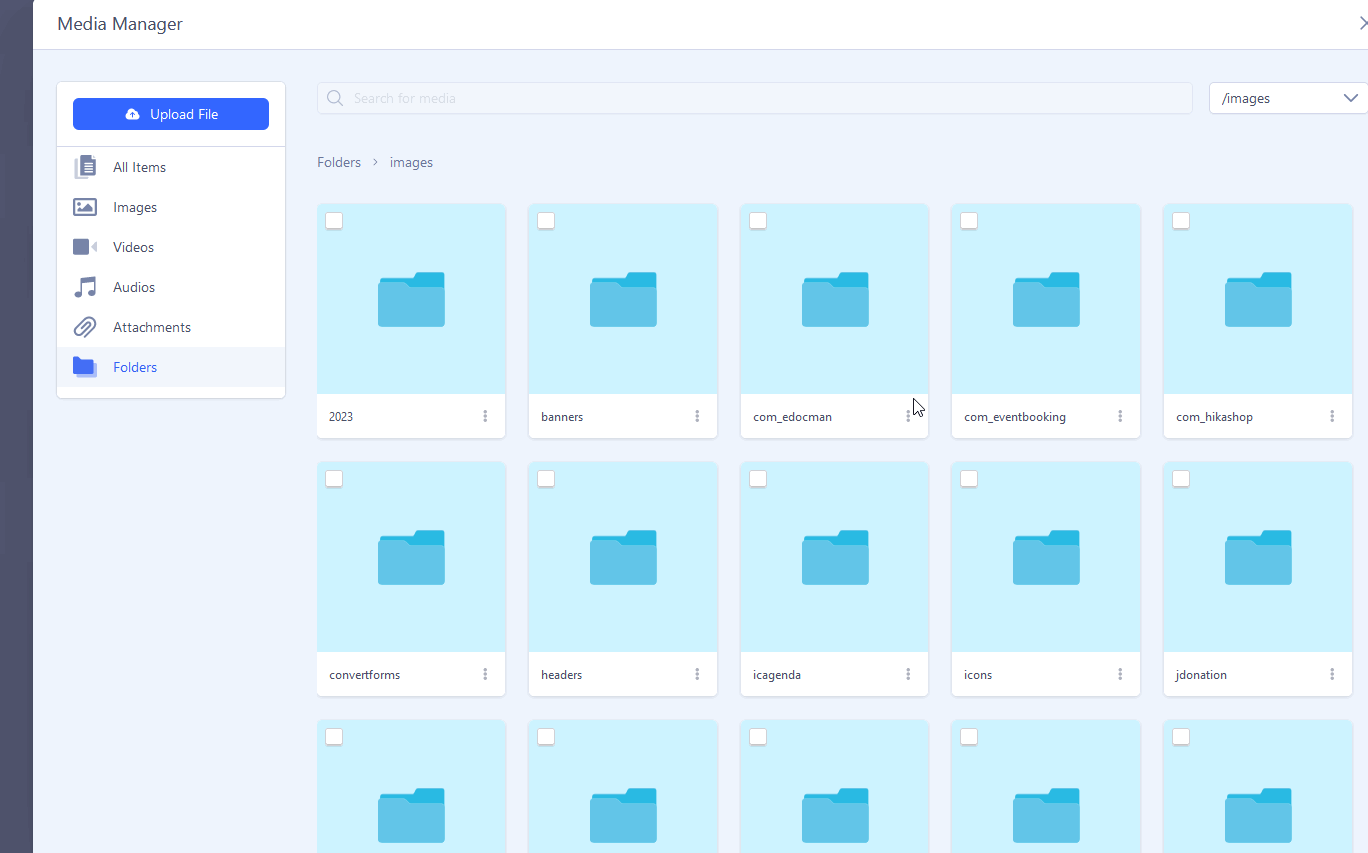Open options menu for 2023 folder
Image resolution: width=1368 pixels, height=853 pixels.
485,416
